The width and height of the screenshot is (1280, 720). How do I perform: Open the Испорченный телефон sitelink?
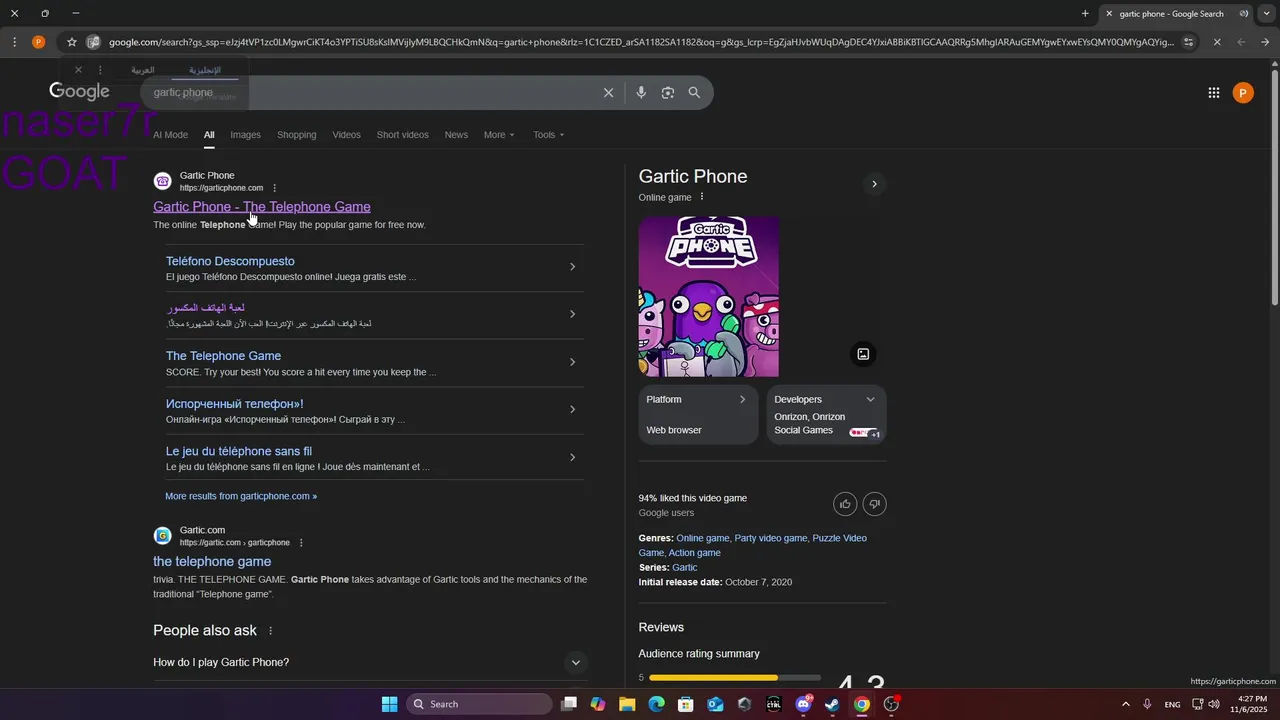click(x=234, y=404)
